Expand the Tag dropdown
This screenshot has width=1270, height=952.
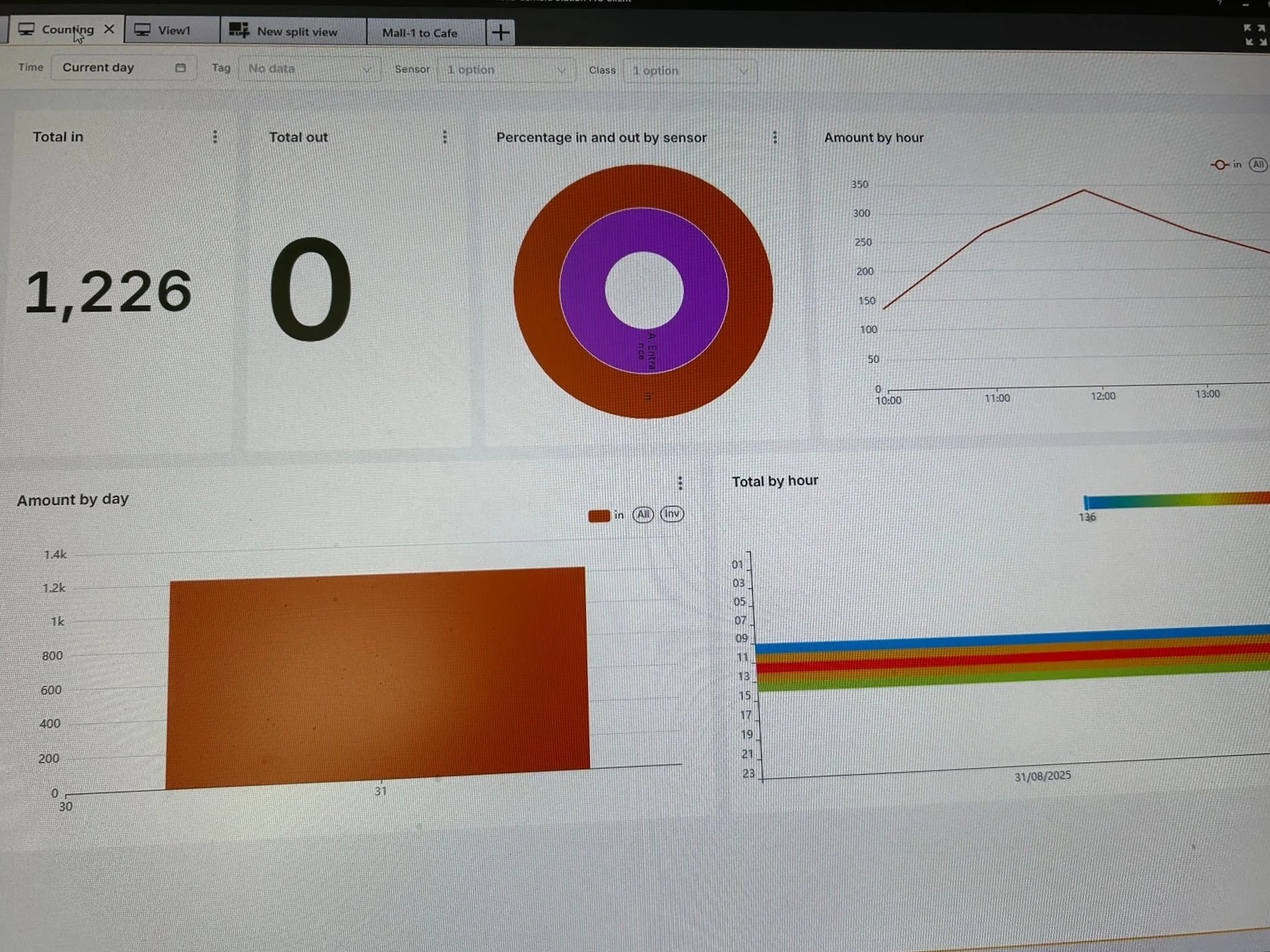(x=309, y=69)
